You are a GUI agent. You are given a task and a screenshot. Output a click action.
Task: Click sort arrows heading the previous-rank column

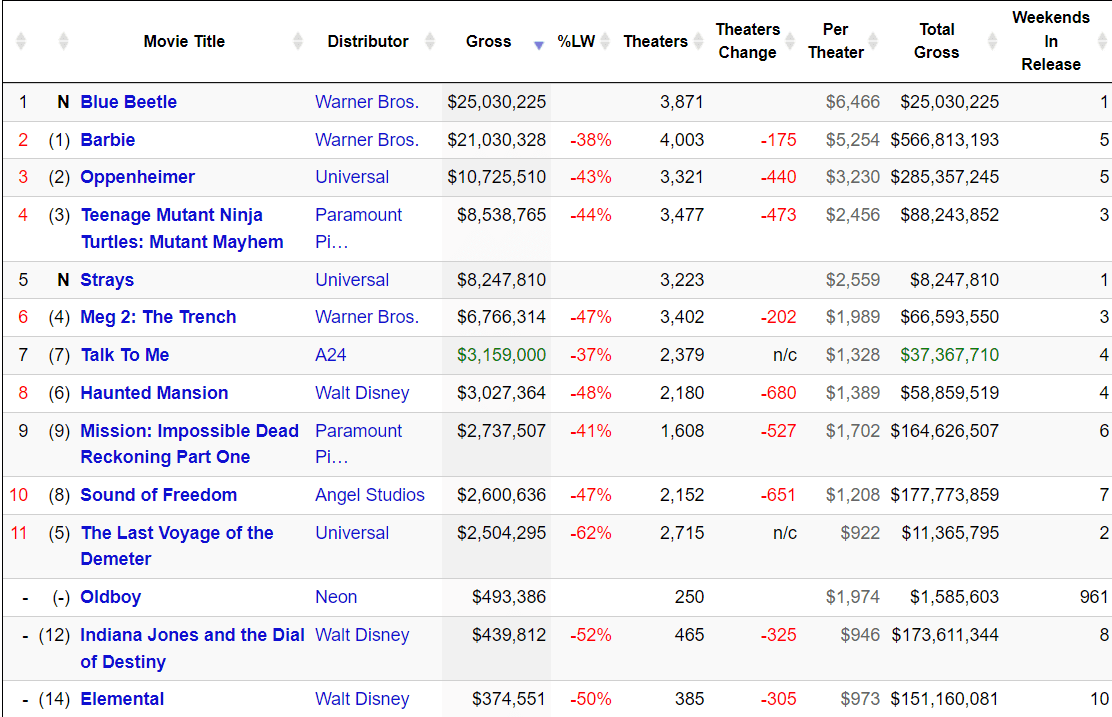(x=64, y=41)
